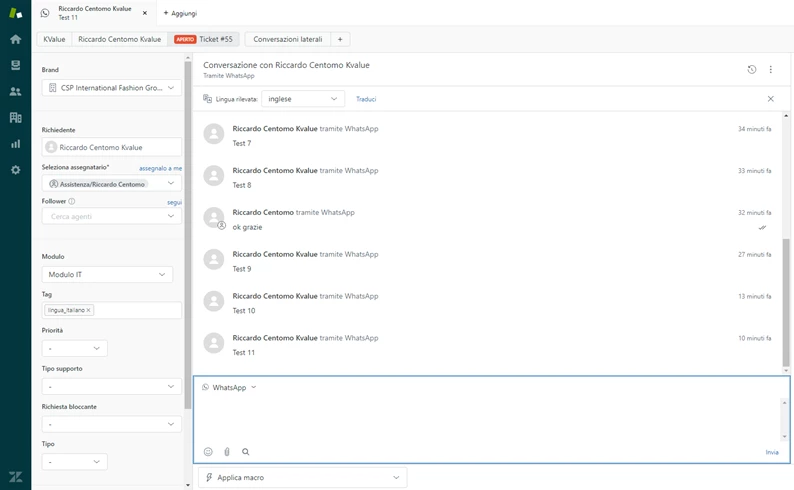This screenshot has width=794, height=490.
Task: Open the assignee dropdown Assistenza/Riccardo Centomo
Action: 112,184
